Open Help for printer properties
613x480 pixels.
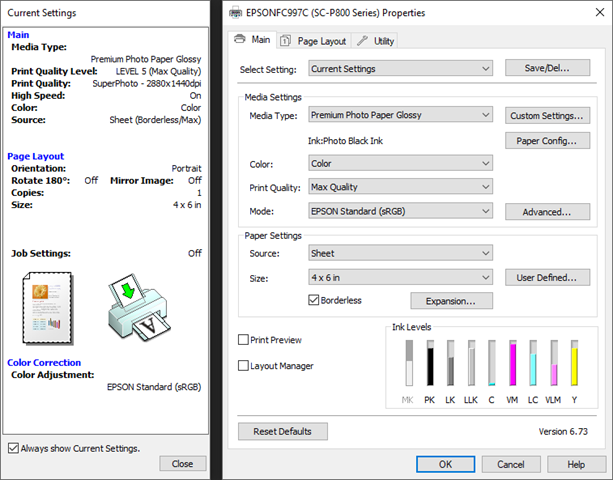[576, 464]
